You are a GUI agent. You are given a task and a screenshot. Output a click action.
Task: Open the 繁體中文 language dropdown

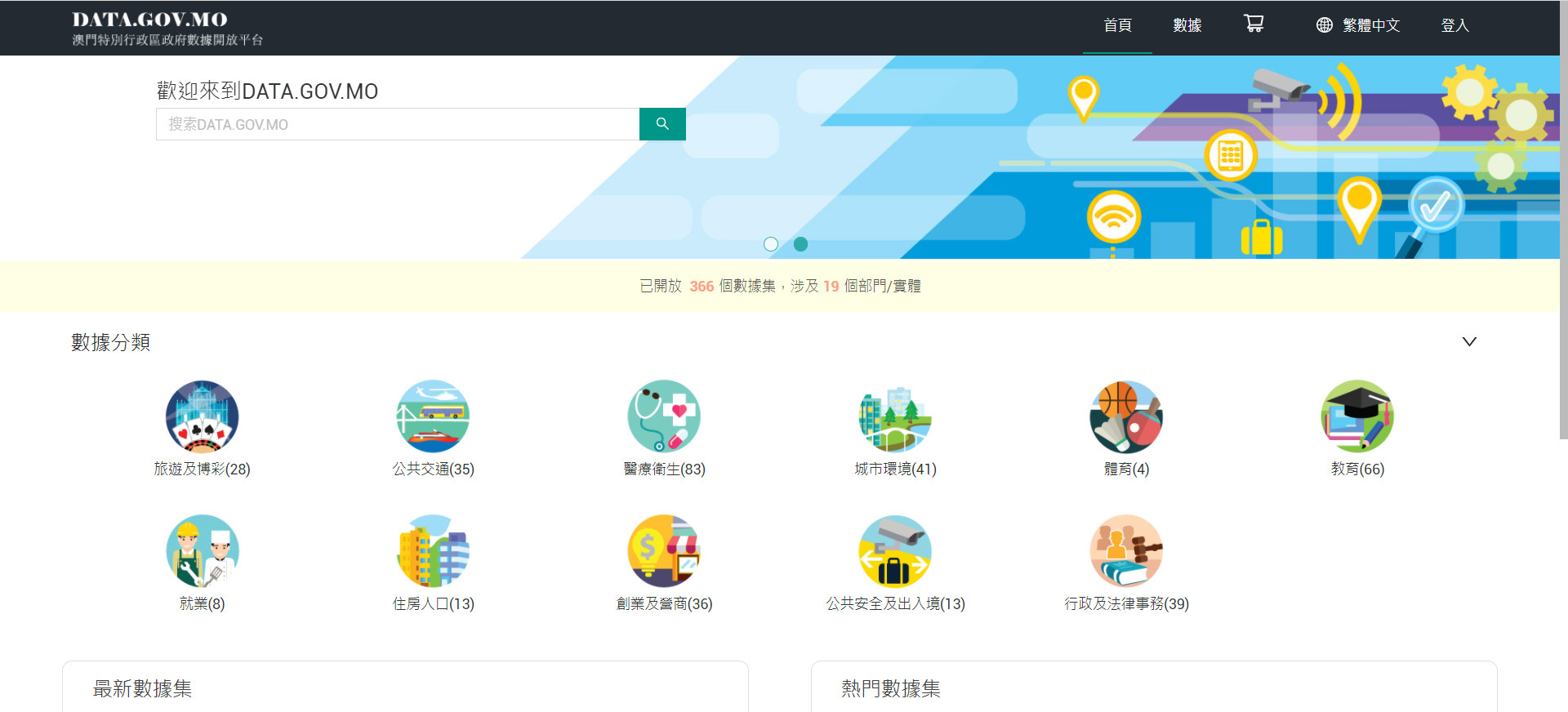pos(1359,25)
